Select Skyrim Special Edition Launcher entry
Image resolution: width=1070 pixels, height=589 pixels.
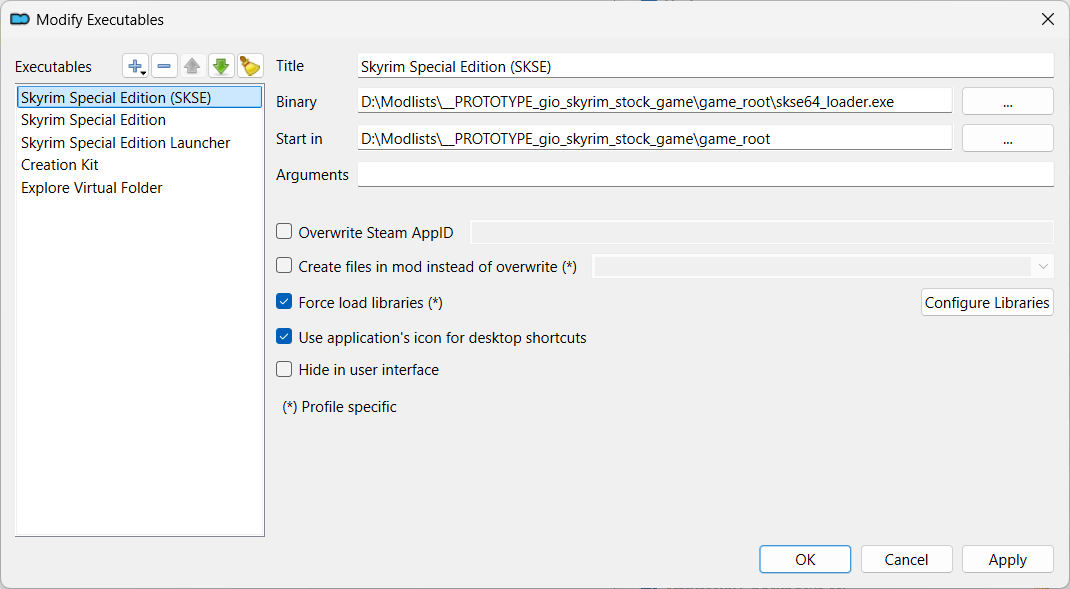coord(139,143)
